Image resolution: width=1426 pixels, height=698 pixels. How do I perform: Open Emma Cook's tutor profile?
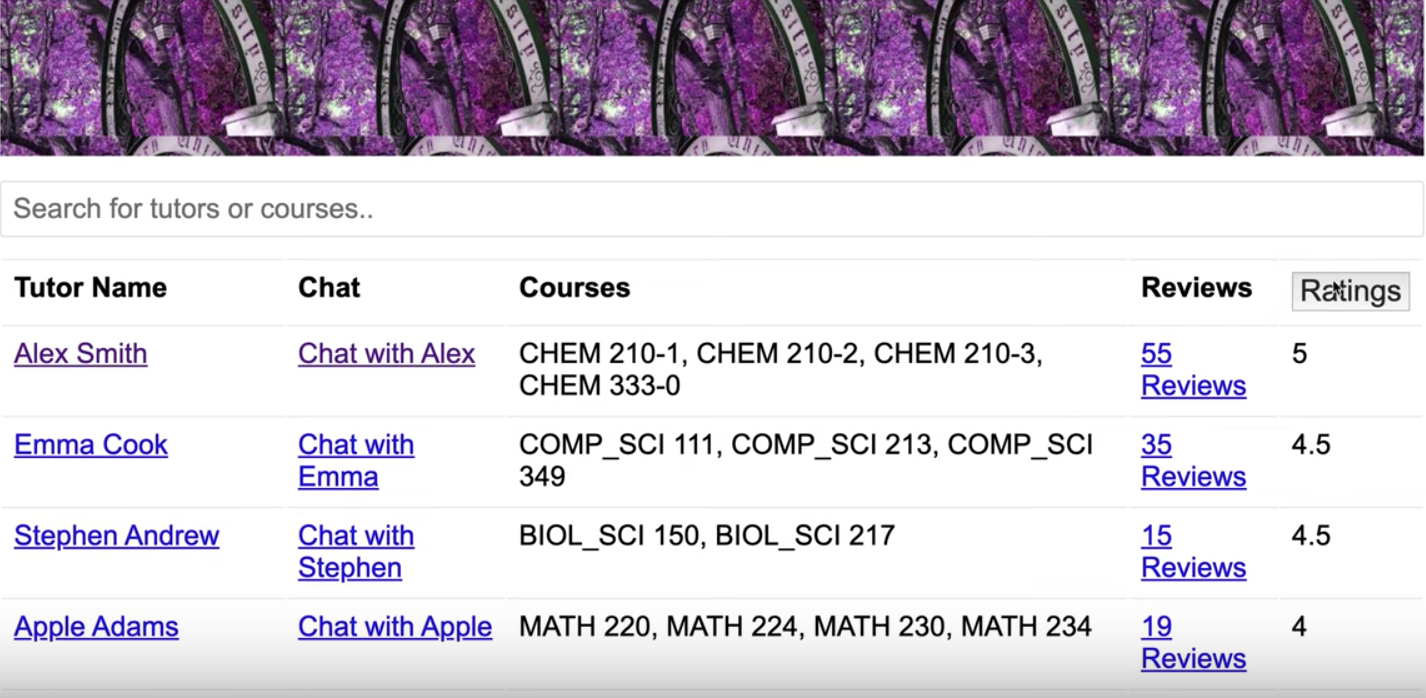(91, 445)
